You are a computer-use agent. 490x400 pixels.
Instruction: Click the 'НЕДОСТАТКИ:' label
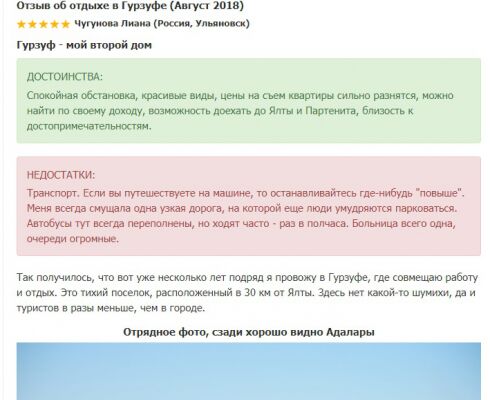coord(61,175)
